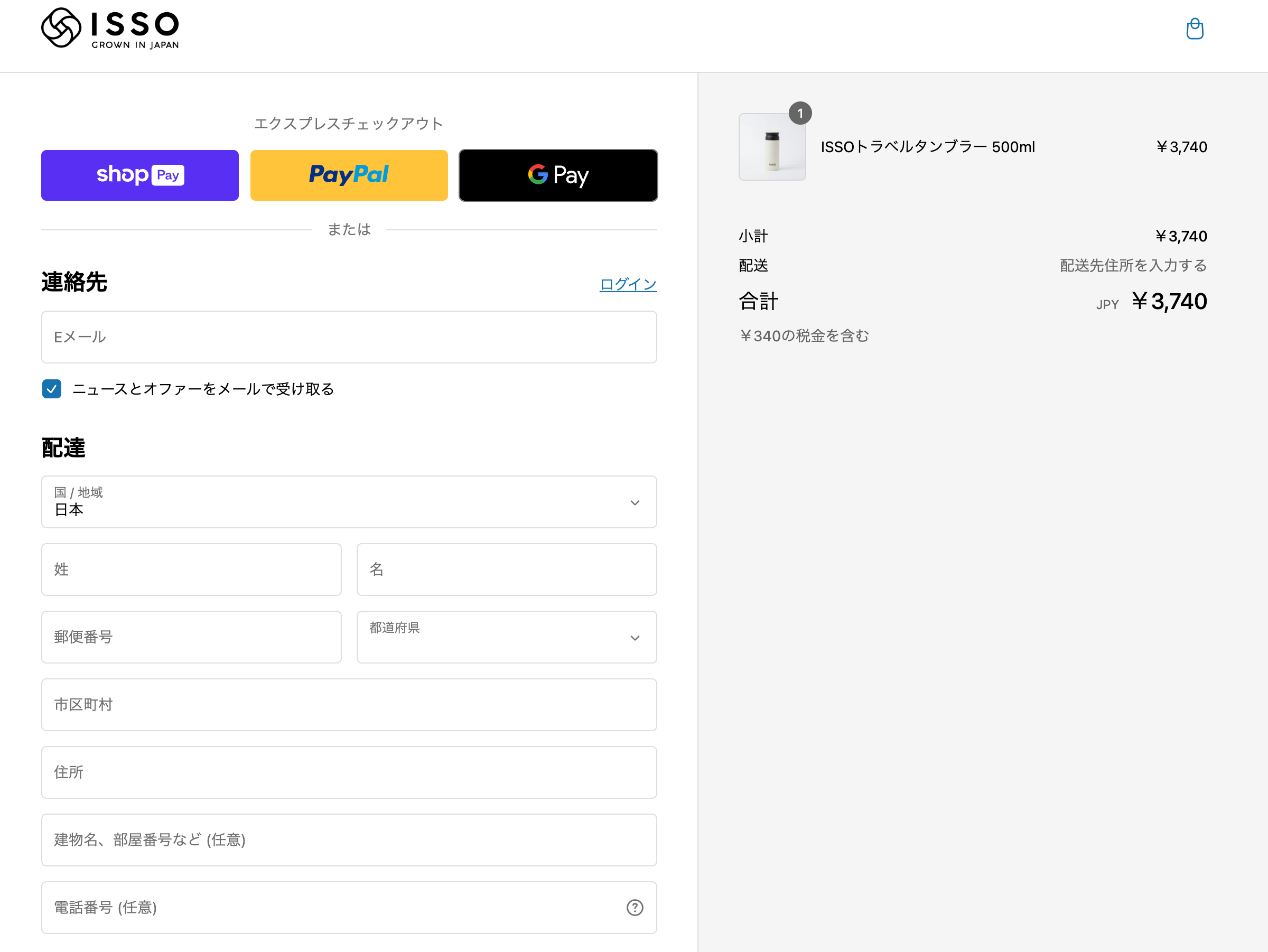Click the 姓 last name field

pyautogui.click(x=191, y=570)
